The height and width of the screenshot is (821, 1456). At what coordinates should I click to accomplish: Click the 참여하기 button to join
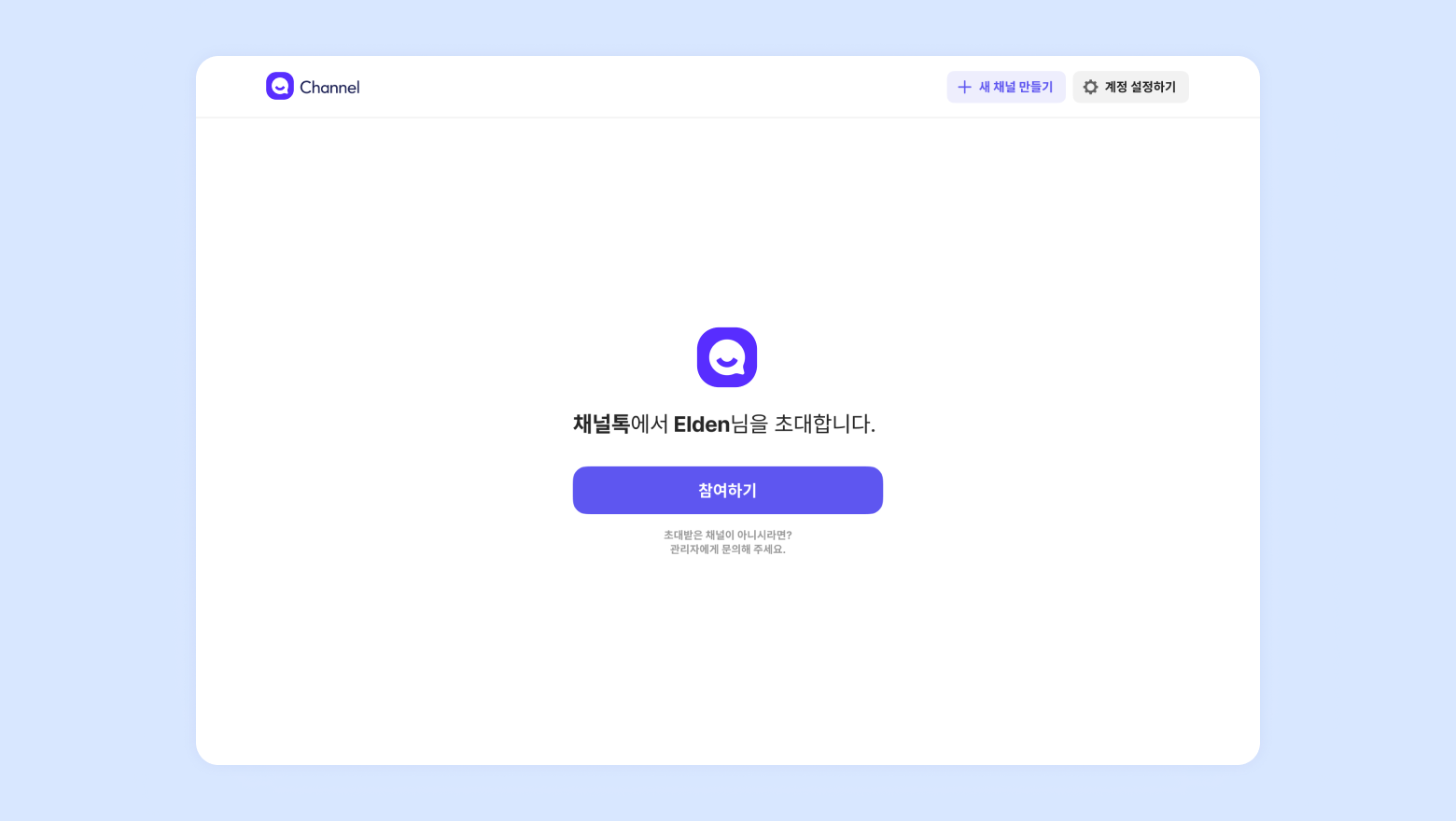pyautogui.click(x=728, y=490)
